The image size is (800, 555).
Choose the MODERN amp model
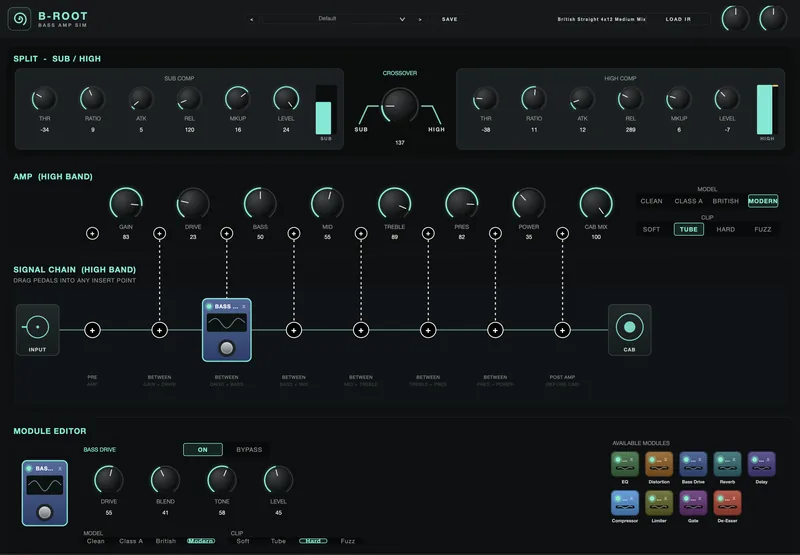pos(763,201)
